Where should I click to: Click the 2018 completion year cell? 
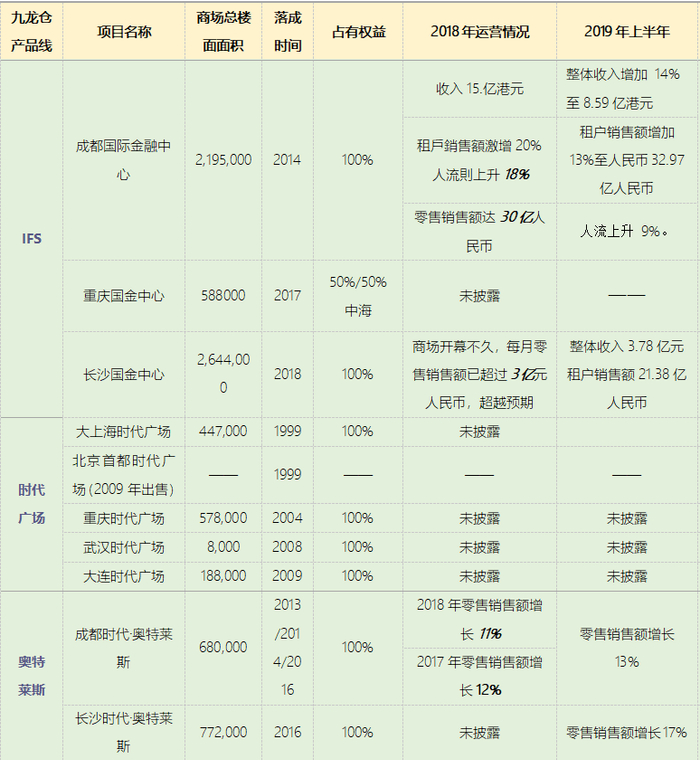(287, 374)
